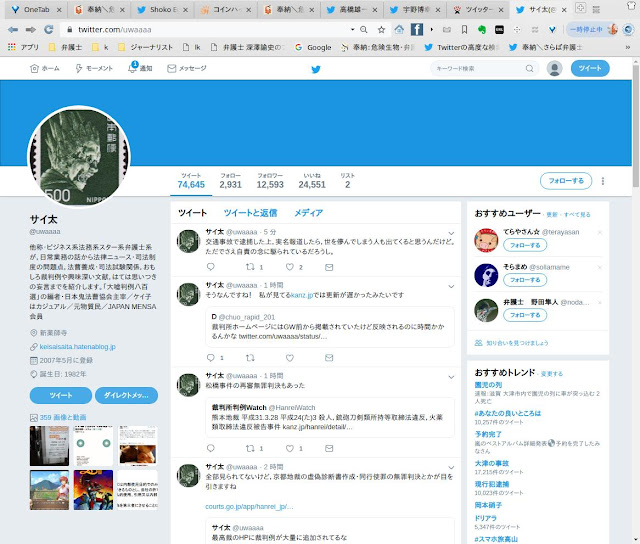640x544 pixels.
Task: Reload the page with refresh icon
Action: 49,29
